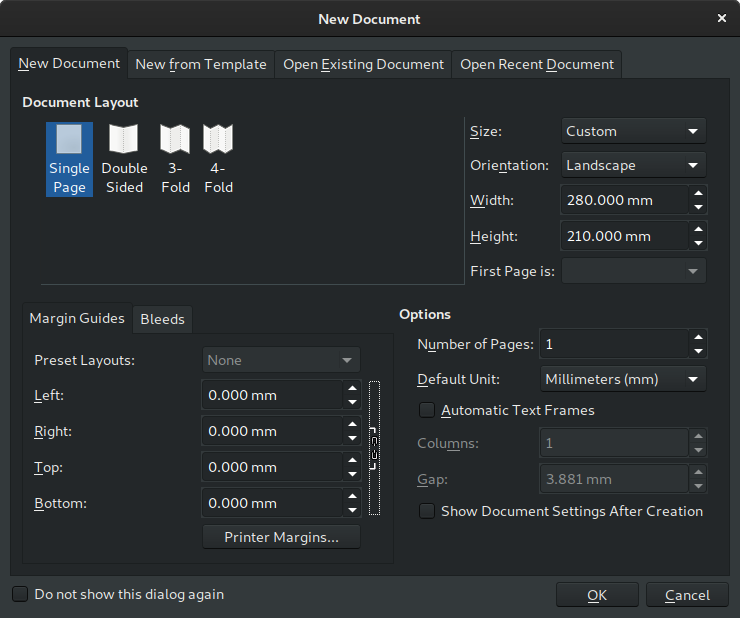Select the Margin Guides tab
Viewport: 740px width, 618px height.
[77, 318]
